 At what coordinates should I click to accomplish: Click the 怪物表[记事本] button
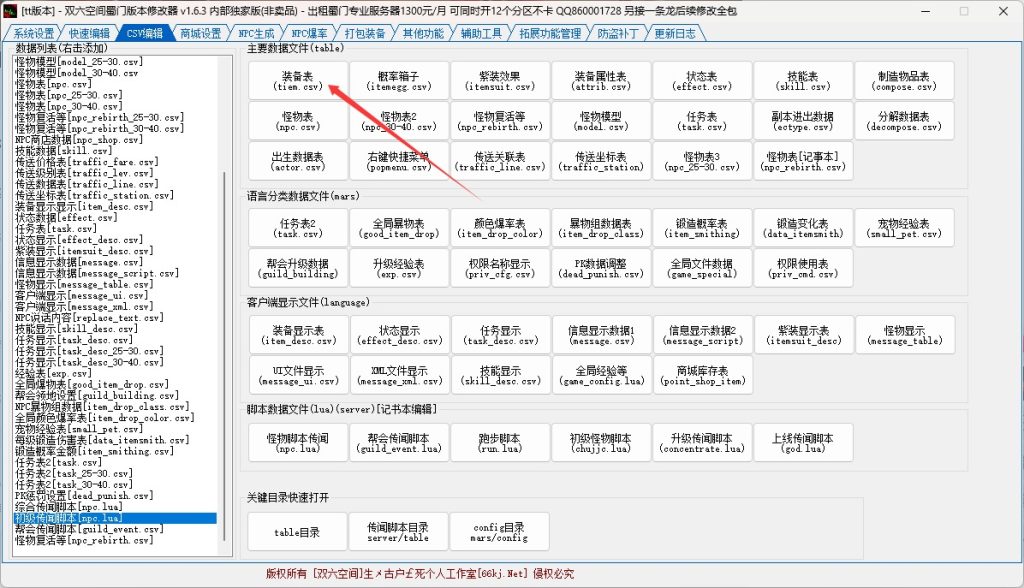pyautogui.click(x=803, y=161)
